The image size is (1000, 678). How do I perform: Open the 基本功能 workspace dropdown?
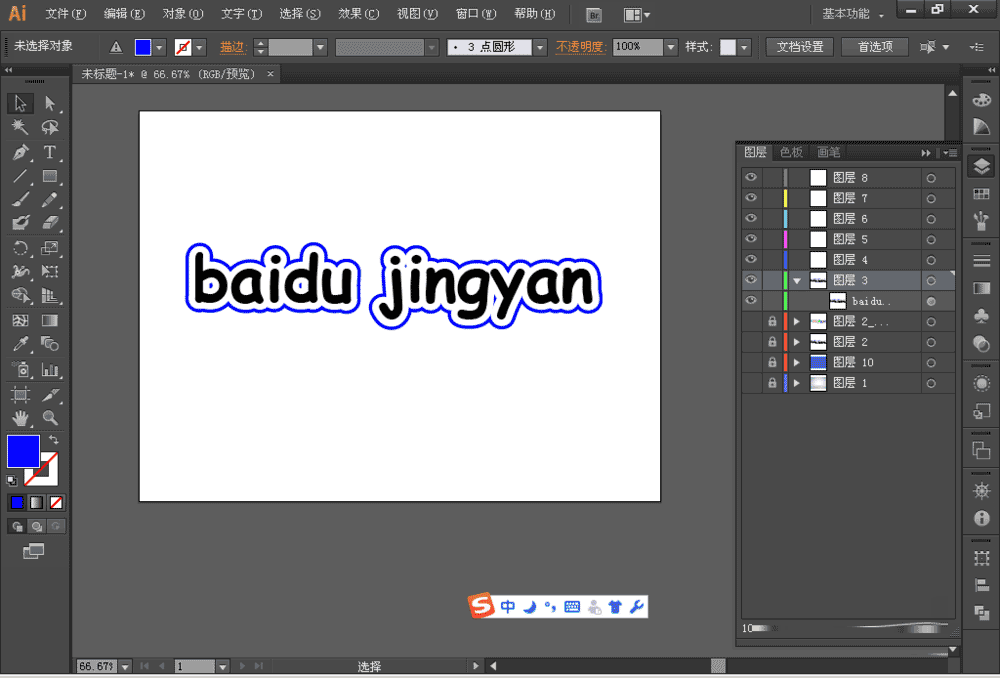click(x=853, y=14)
